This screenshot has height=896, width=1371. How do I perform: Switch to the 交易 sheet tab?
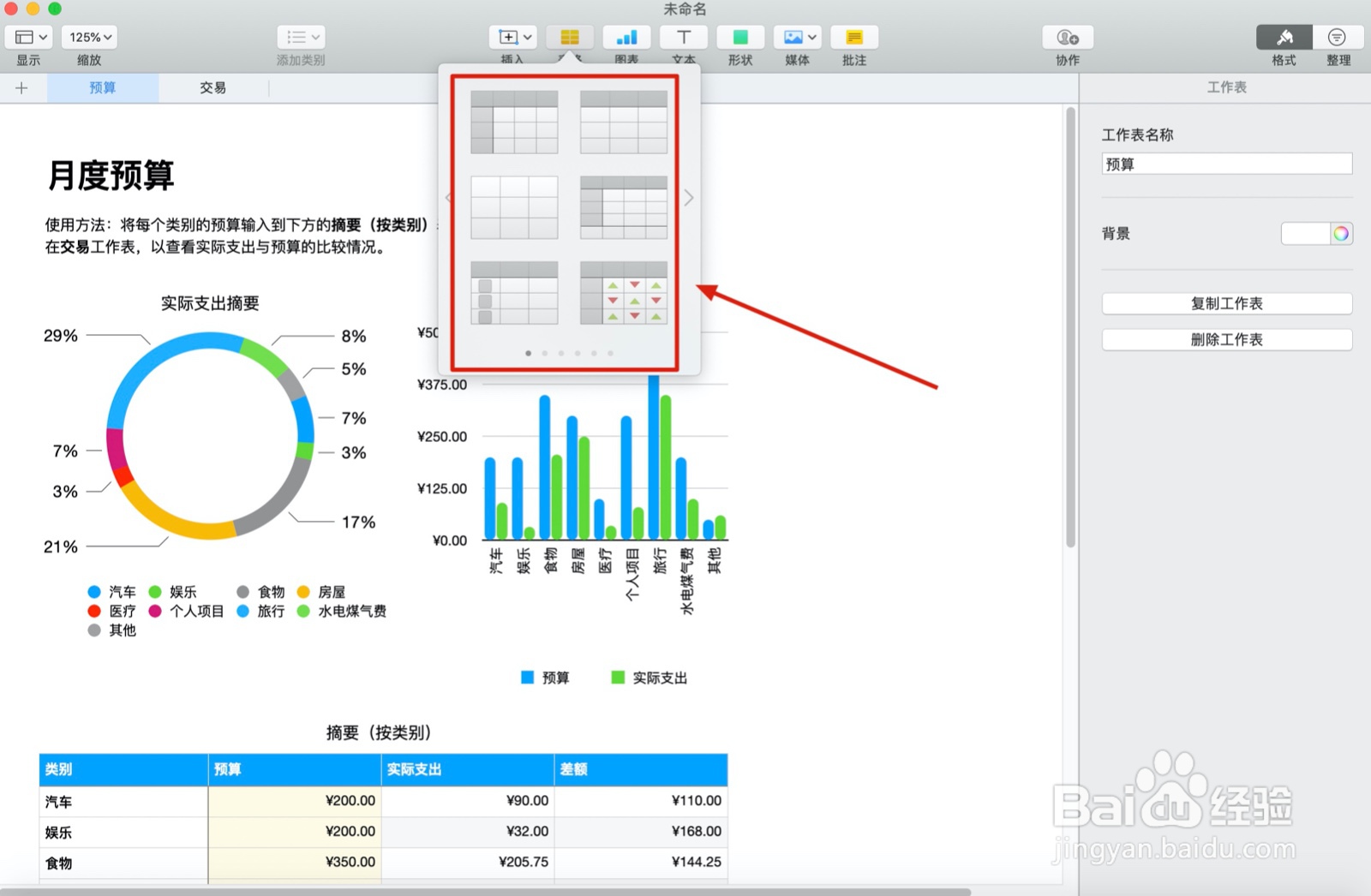coord(211,87)
